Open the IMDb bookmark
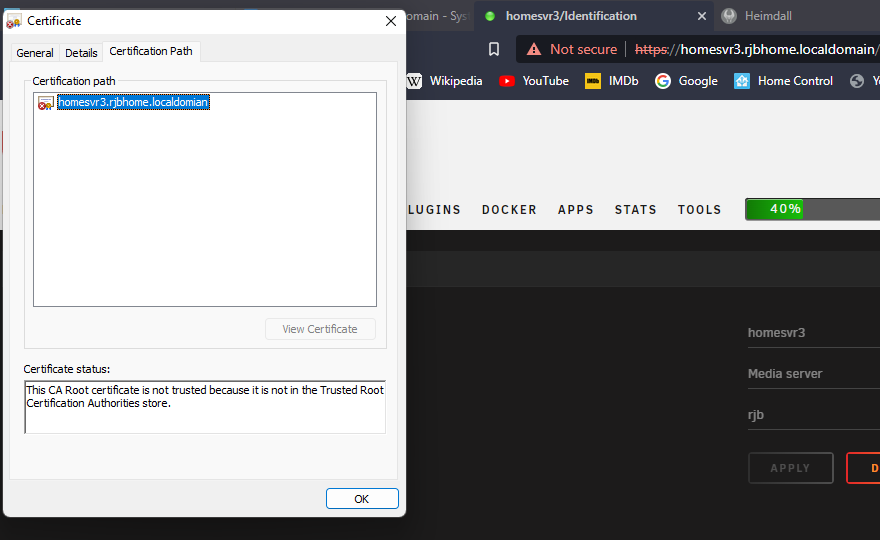This screenshot has height=540, width=880. point(612,81)
